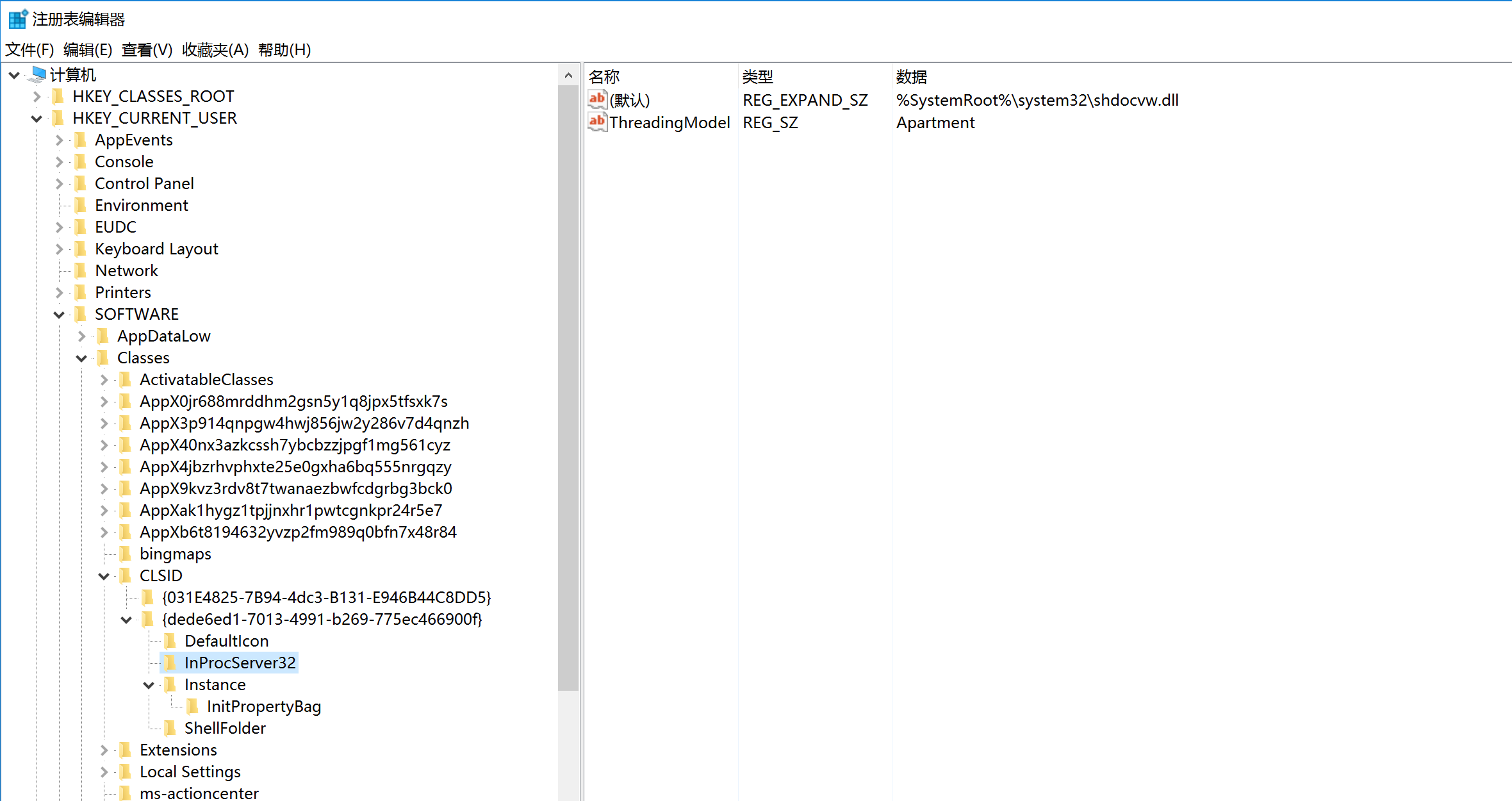Expand the HKEY_CLASSES_ROOT hive

pyautogui.click(x=37, y=97)
